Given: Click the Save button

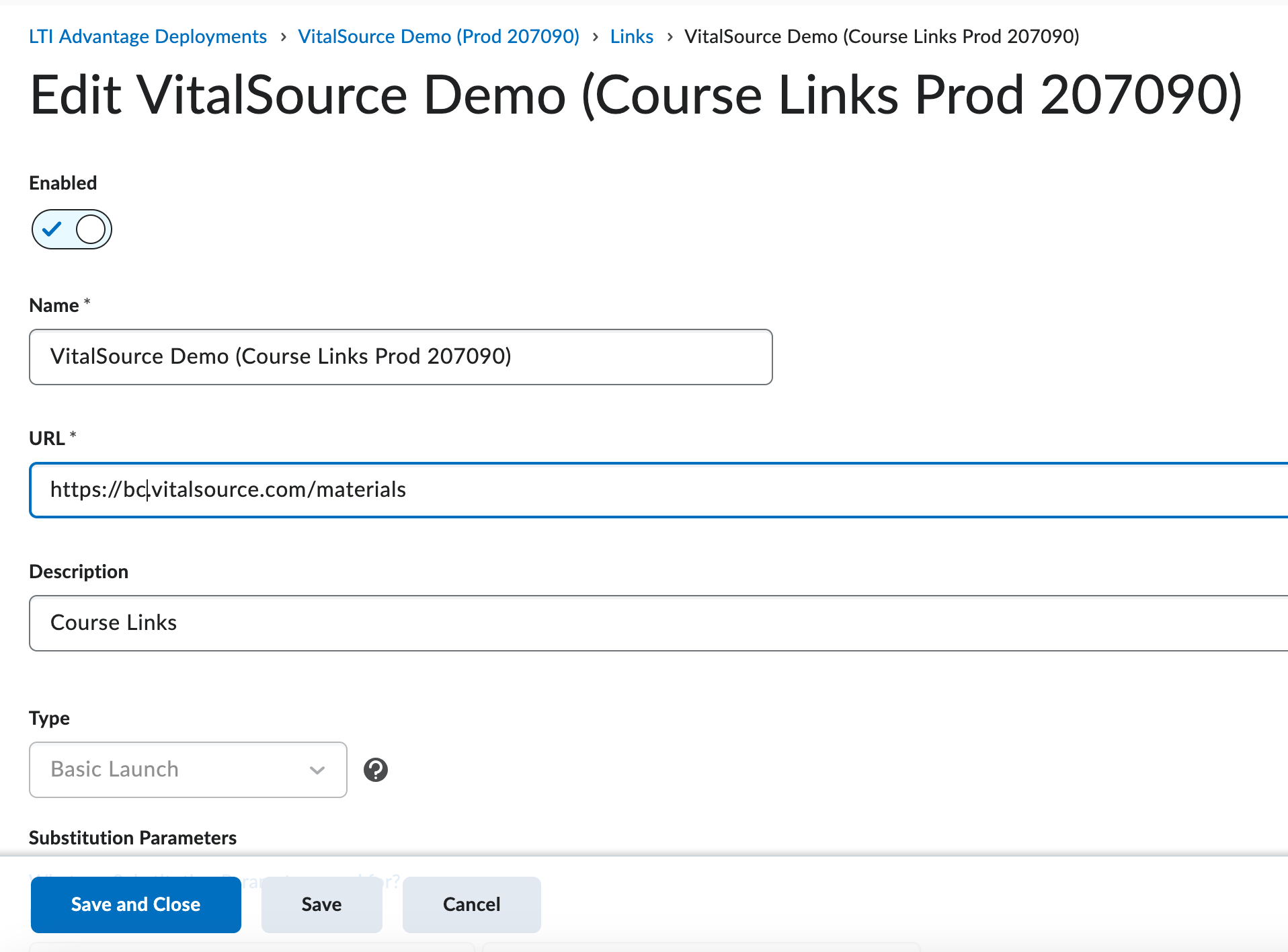Looking at the screenshot, I should pos(321,904).
